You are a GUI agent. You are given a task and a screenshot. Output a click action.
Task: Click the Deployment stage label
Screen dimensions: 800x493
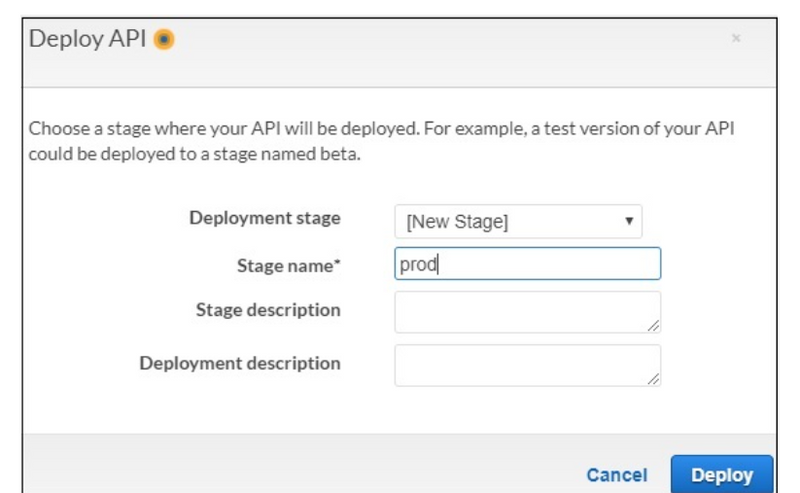pos(264,218)
